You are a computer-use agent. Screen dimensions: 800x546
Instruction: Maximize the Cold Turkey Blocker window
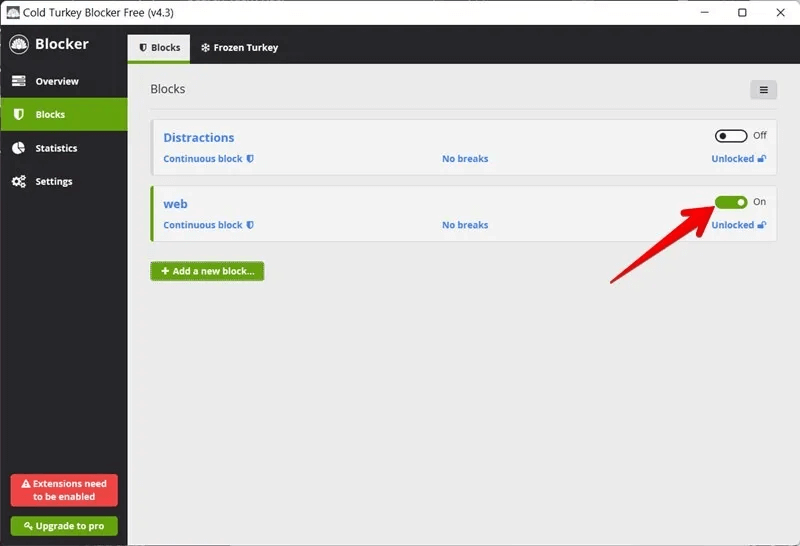click(742, 12)
